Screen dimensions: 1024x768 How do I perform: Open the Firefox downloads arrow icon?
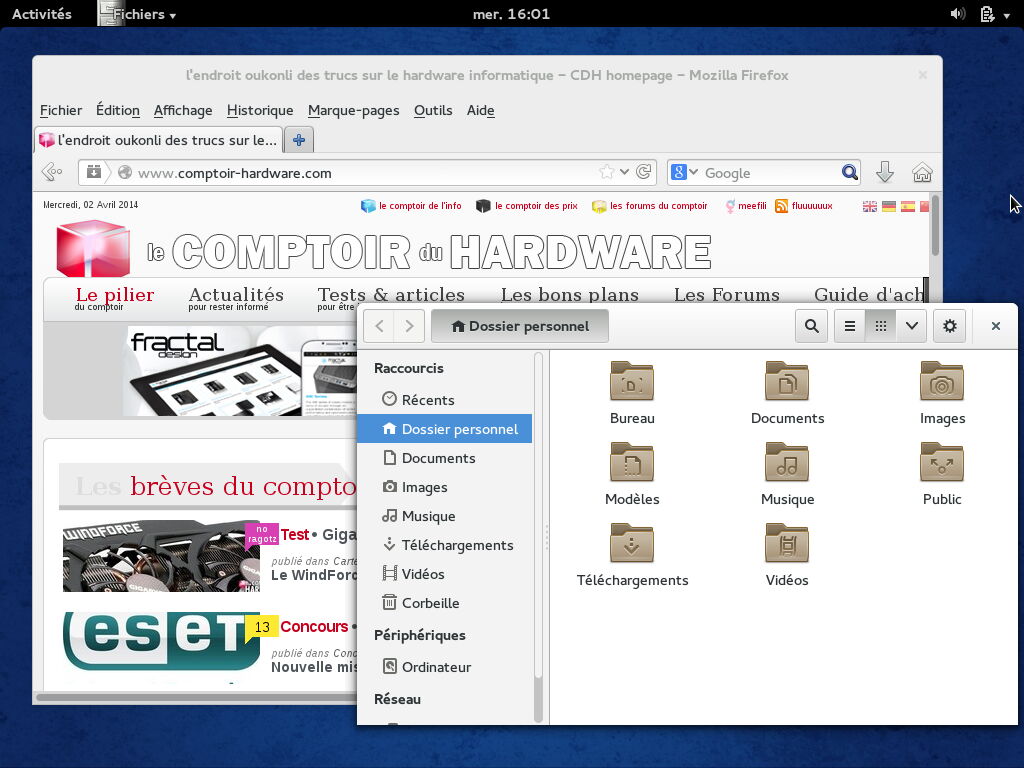pyautogui.click(x=885, y=172)
